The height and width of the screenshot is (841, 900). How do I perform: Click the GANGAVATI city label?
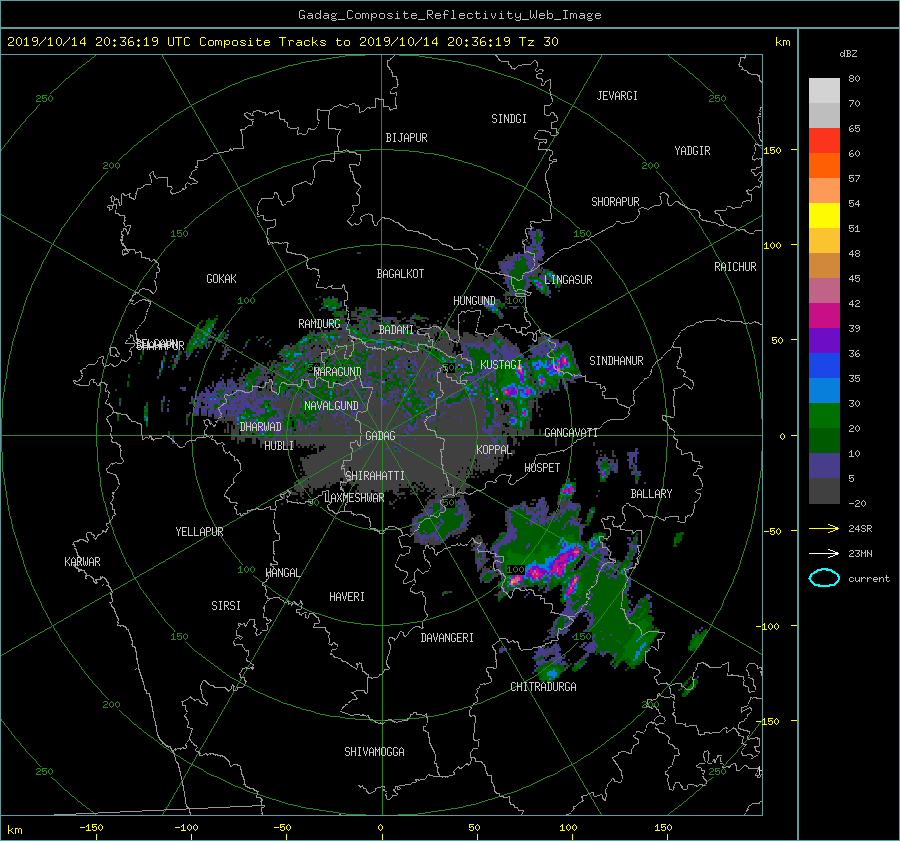tap(571, 433)
